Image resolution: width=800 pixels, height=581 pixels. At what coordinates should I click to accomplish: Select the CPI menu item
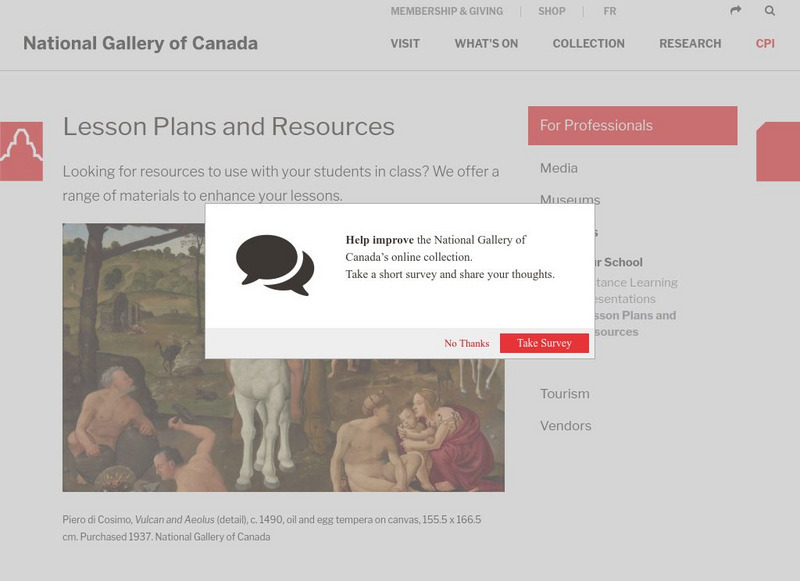[x=765, y=44]
